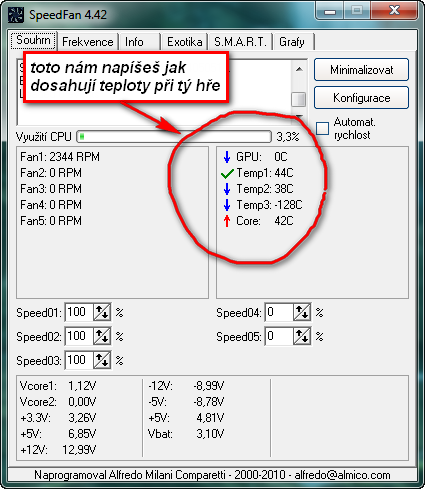Click the Vcore2: 0,00V voltage value
This screenshot has width=425, height=489.
tap(82, 402)
